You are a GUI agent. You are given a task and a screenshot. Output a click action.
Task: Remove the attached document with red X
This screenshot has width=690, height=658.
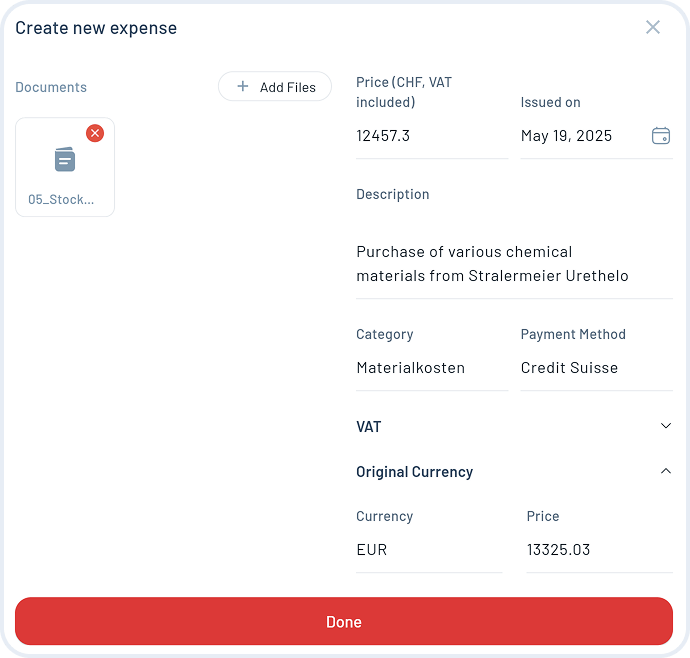95,133
